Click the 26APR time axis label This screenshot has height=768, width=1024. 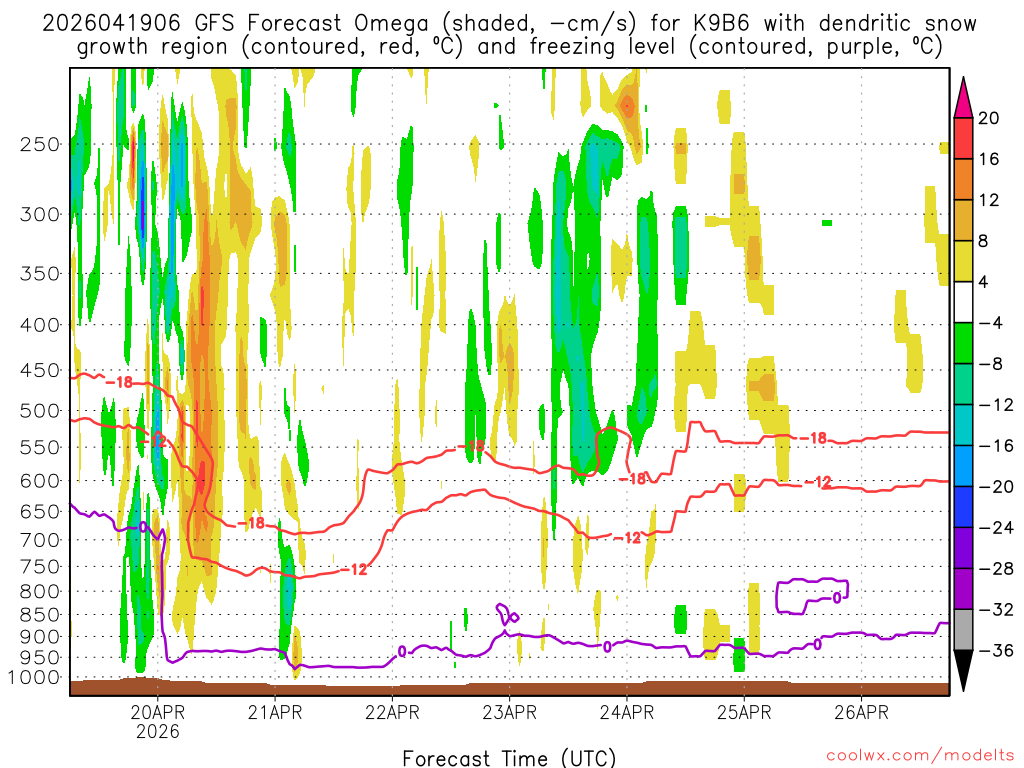tap(861, 712)
